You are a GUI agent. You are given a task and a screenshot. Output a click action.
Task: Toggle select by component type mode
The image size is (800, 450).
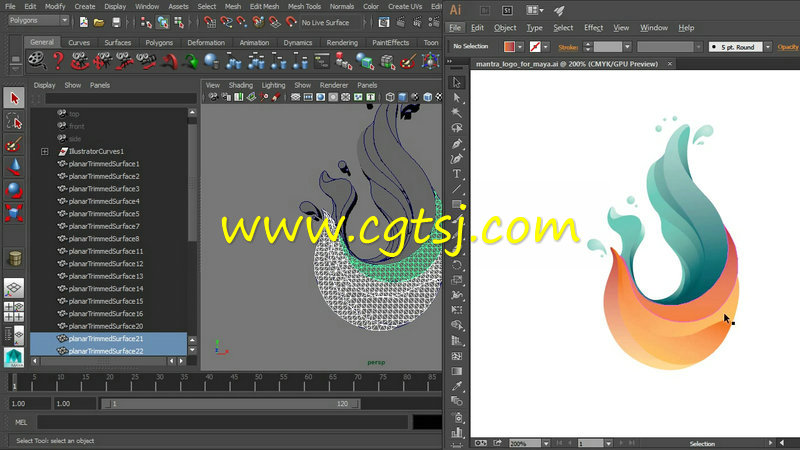coord(179,22)
